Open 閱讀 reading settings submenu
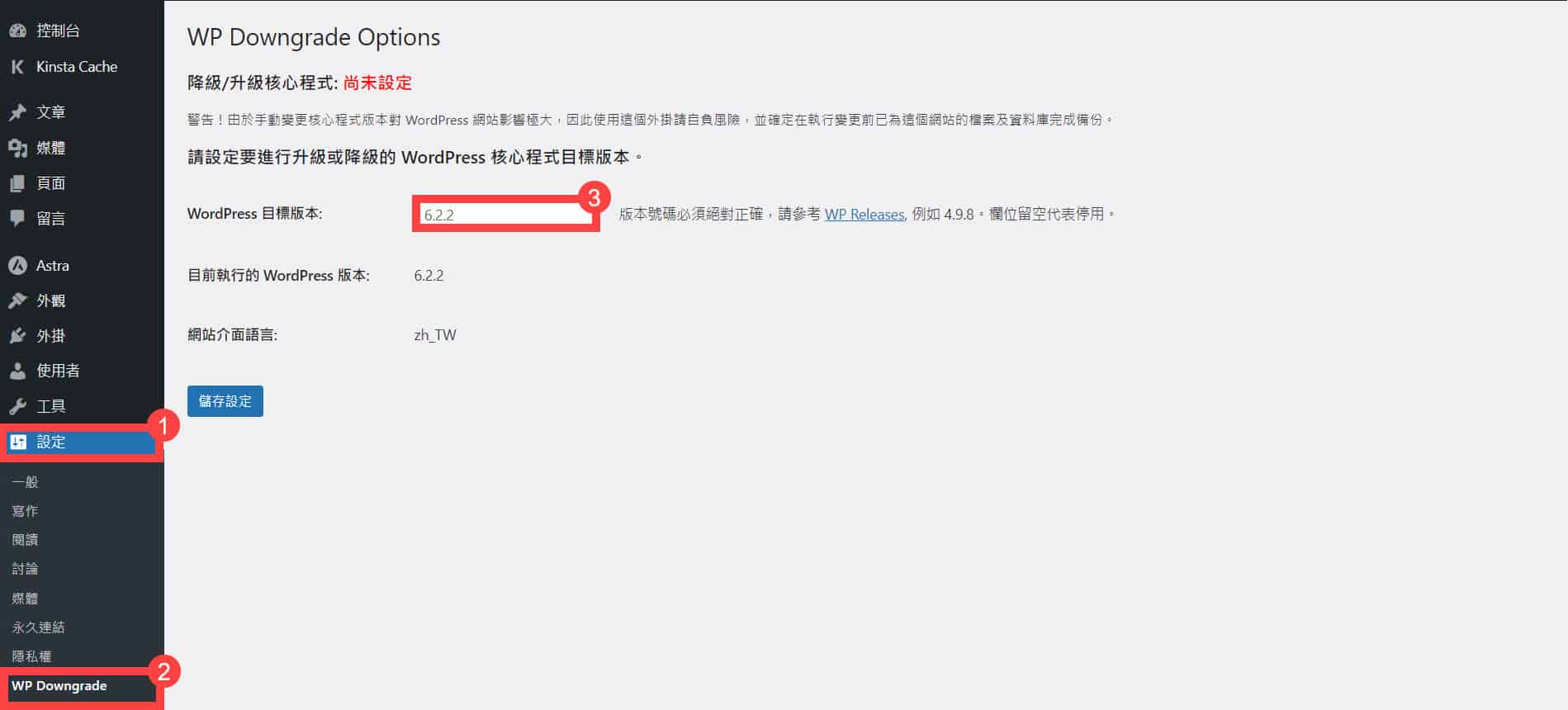 [26, 540]
